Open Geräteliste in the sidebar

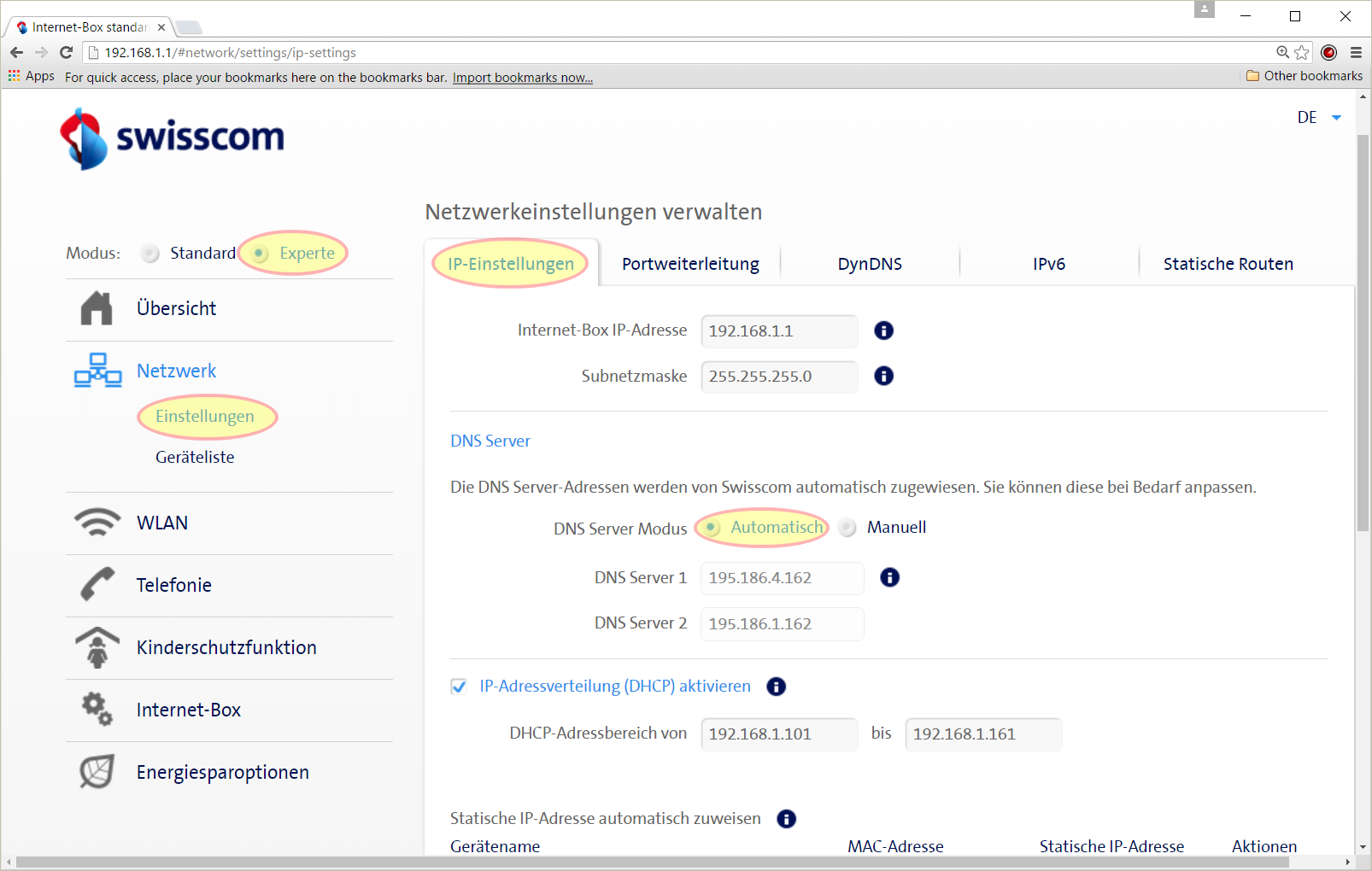(x=195, y=457)
